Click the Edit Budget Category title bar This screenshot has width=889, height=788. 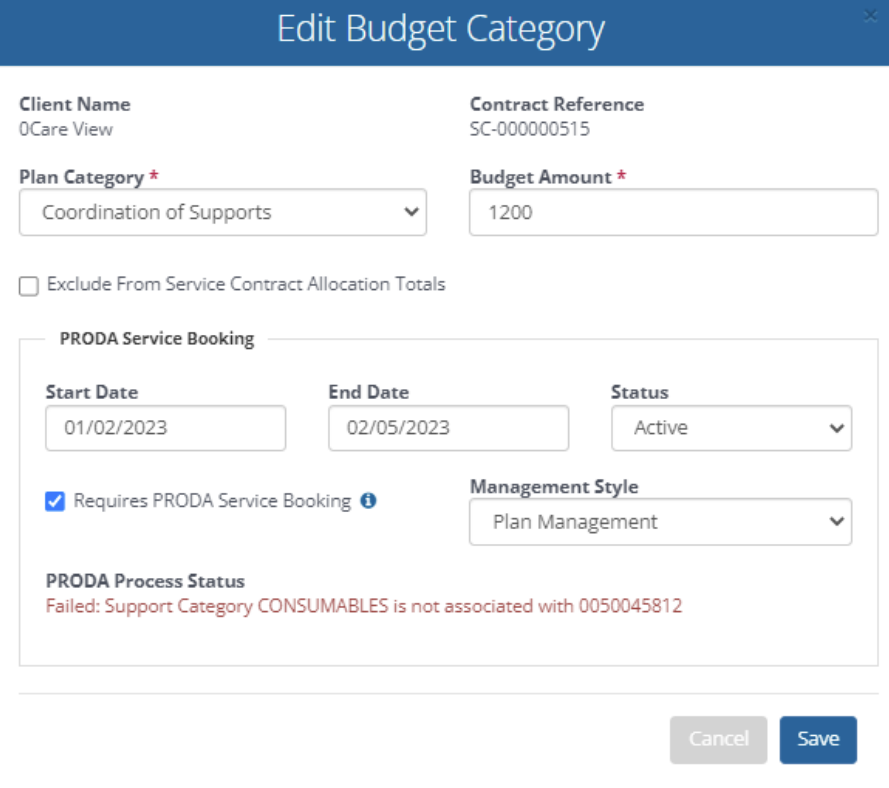coord(441,29)
